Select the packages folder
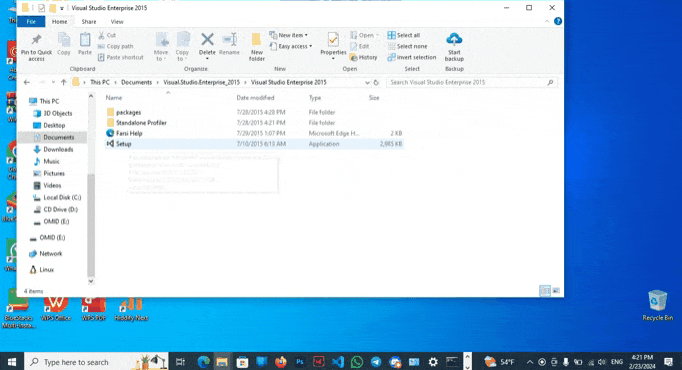The image size is (682, 370). click(128, 112)
